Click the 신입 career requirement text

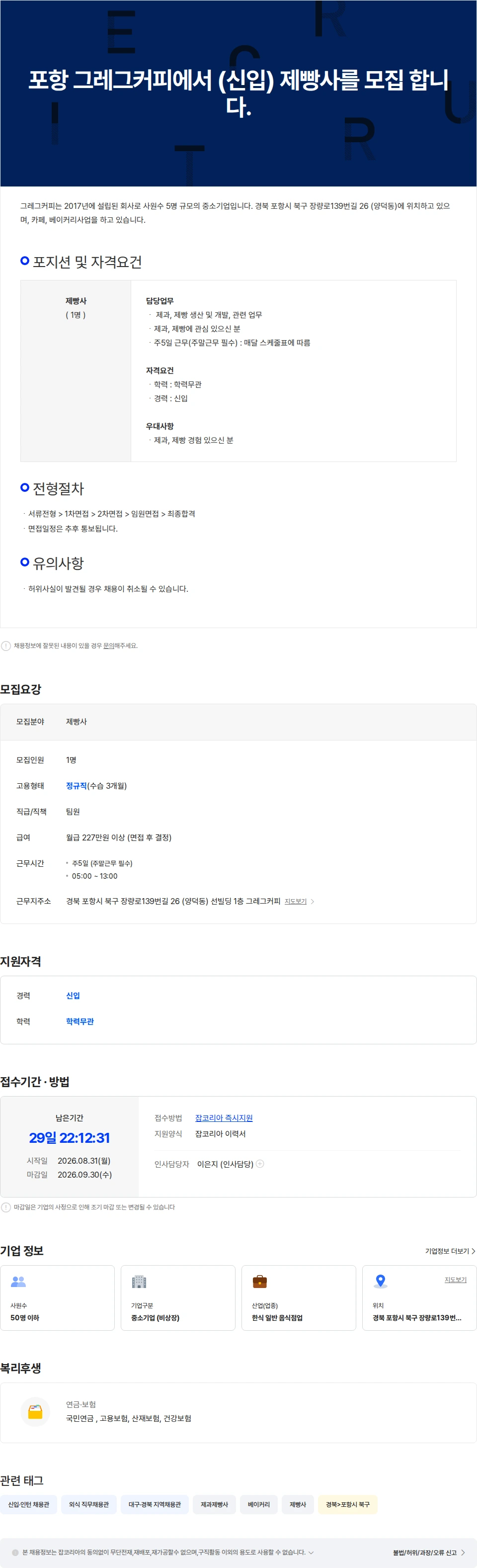click(x=73, y=996)
